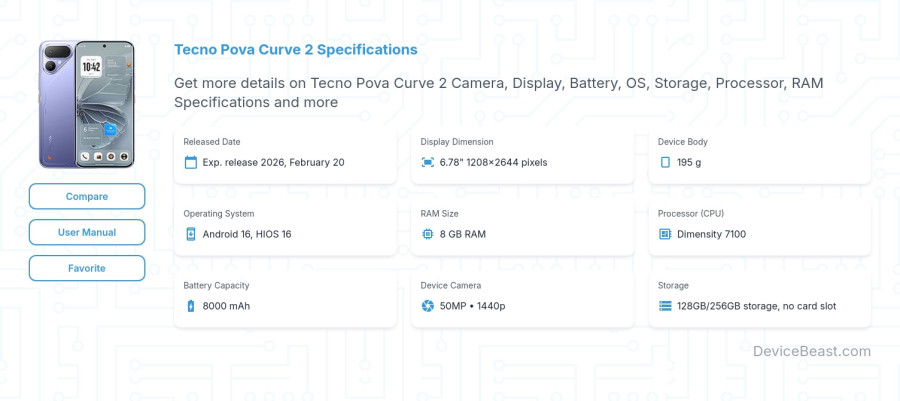Click the "8000 mAh" value
The width and height of the screenshot is (900, 401).
coord(226,306)
